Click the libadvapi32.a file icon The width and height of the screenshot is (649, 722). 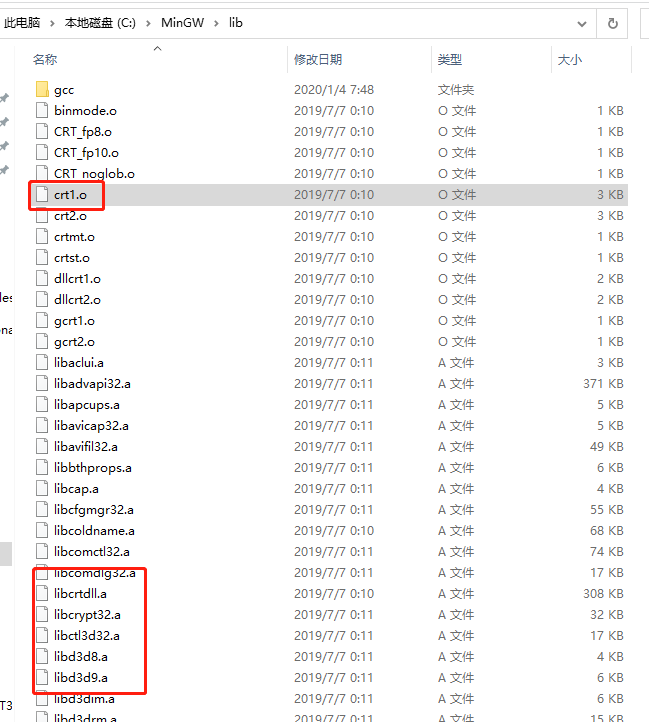coord(42,384)
